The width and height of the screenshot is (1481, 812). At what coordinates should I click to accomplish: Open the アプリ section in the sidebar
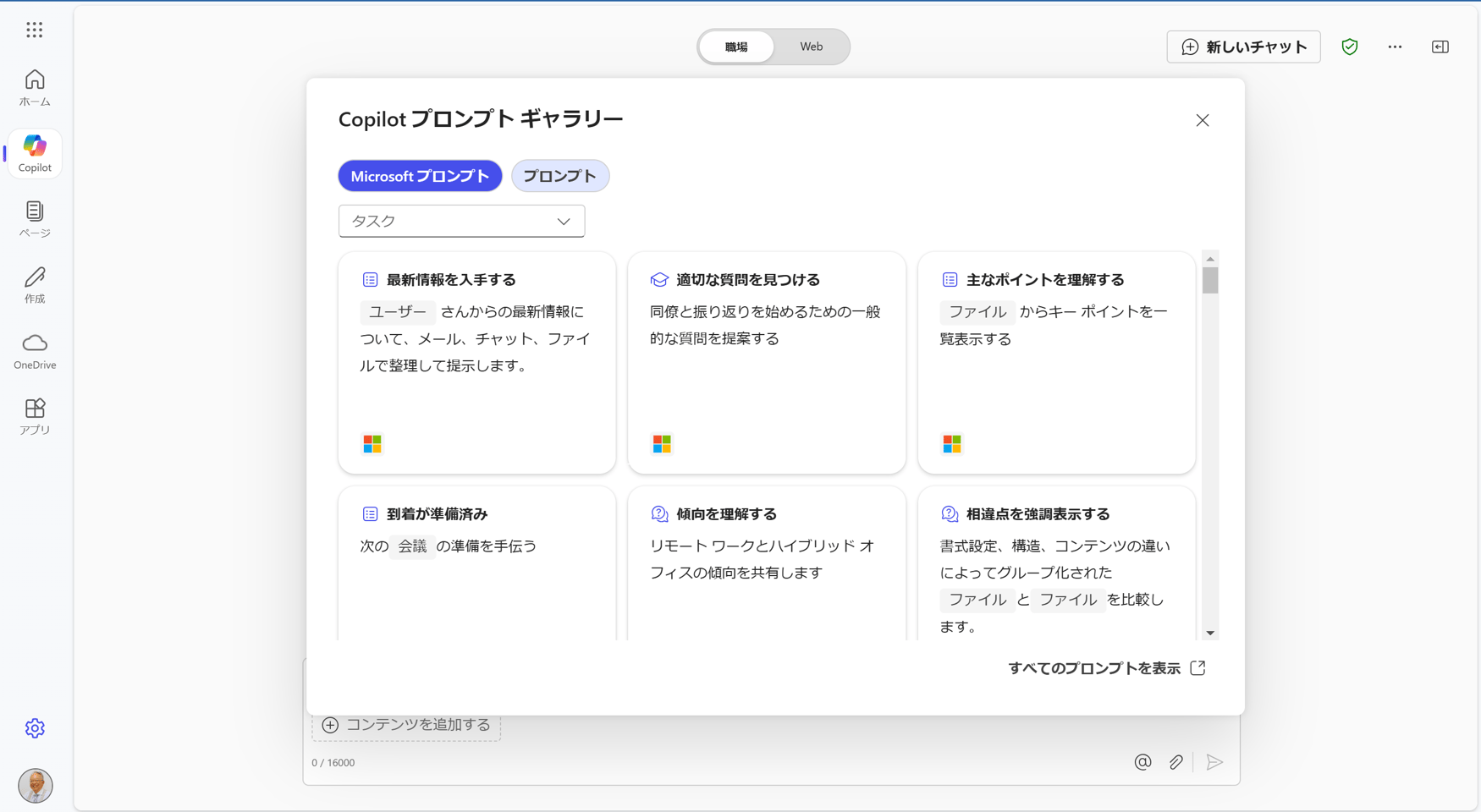pyautogui.click(x=34, y=415)
